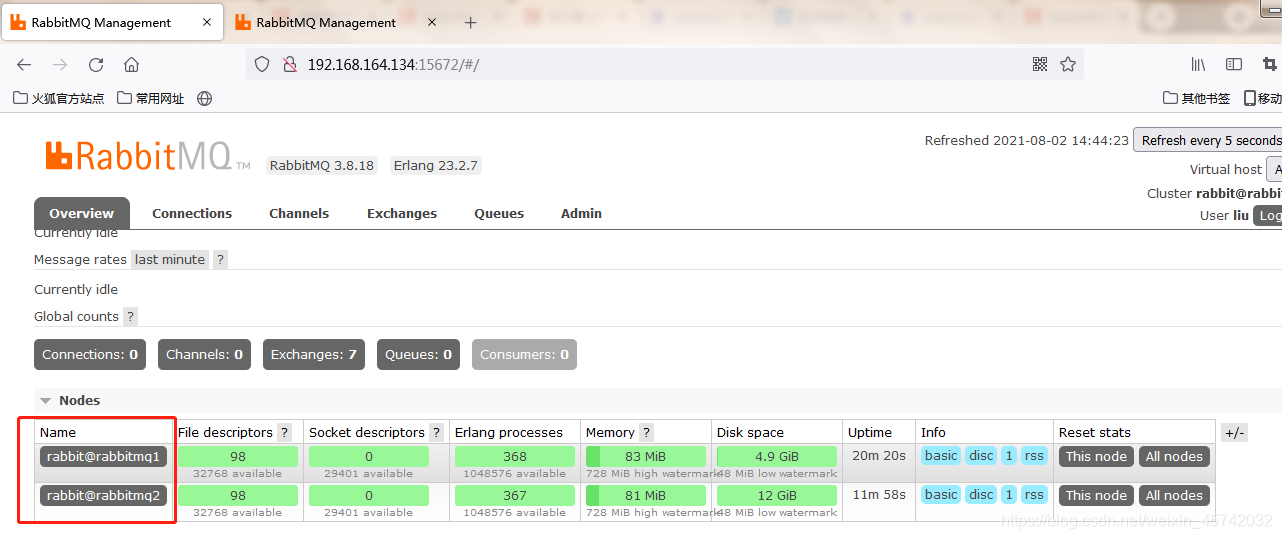
Task: Open the browser home page icon
Action: [x=131, y=64]
